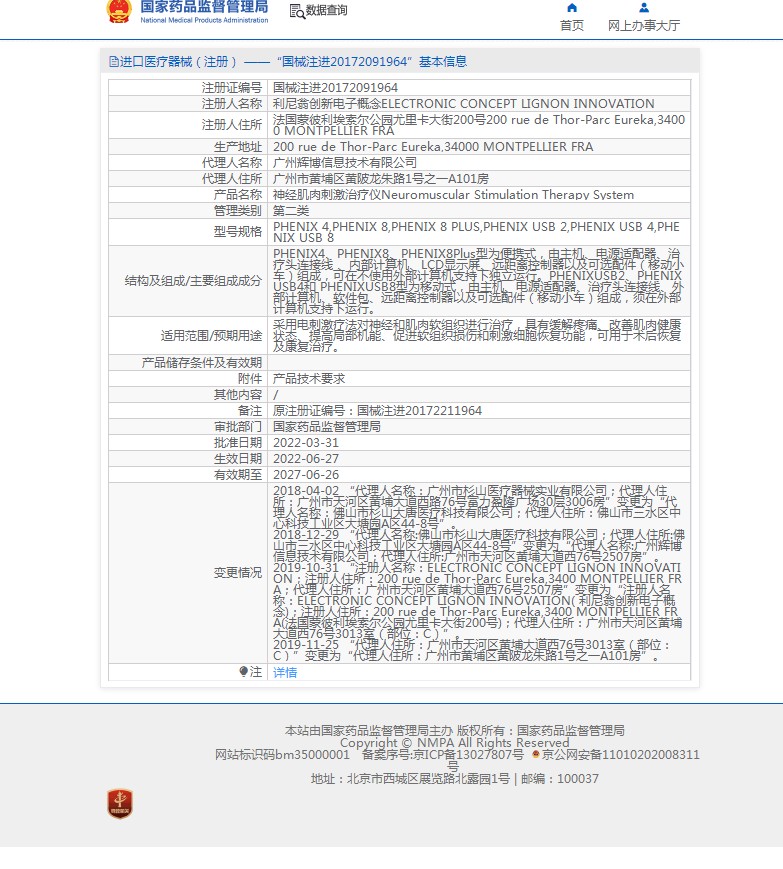
Task: Click the police badge icon by 京公网安备
Action: [x=536, y=754]
